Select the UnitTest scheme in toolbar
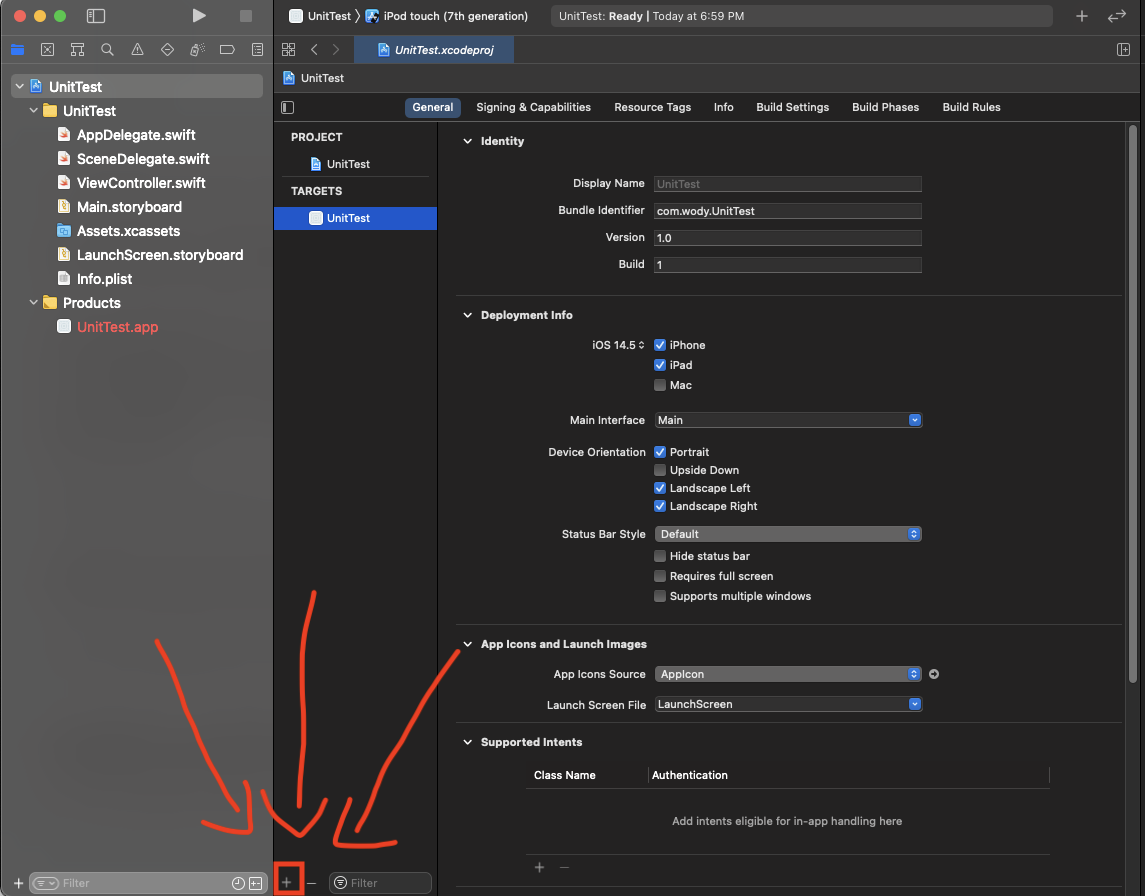The height and width of the screenshot is (896, 1145). point(320,16)
